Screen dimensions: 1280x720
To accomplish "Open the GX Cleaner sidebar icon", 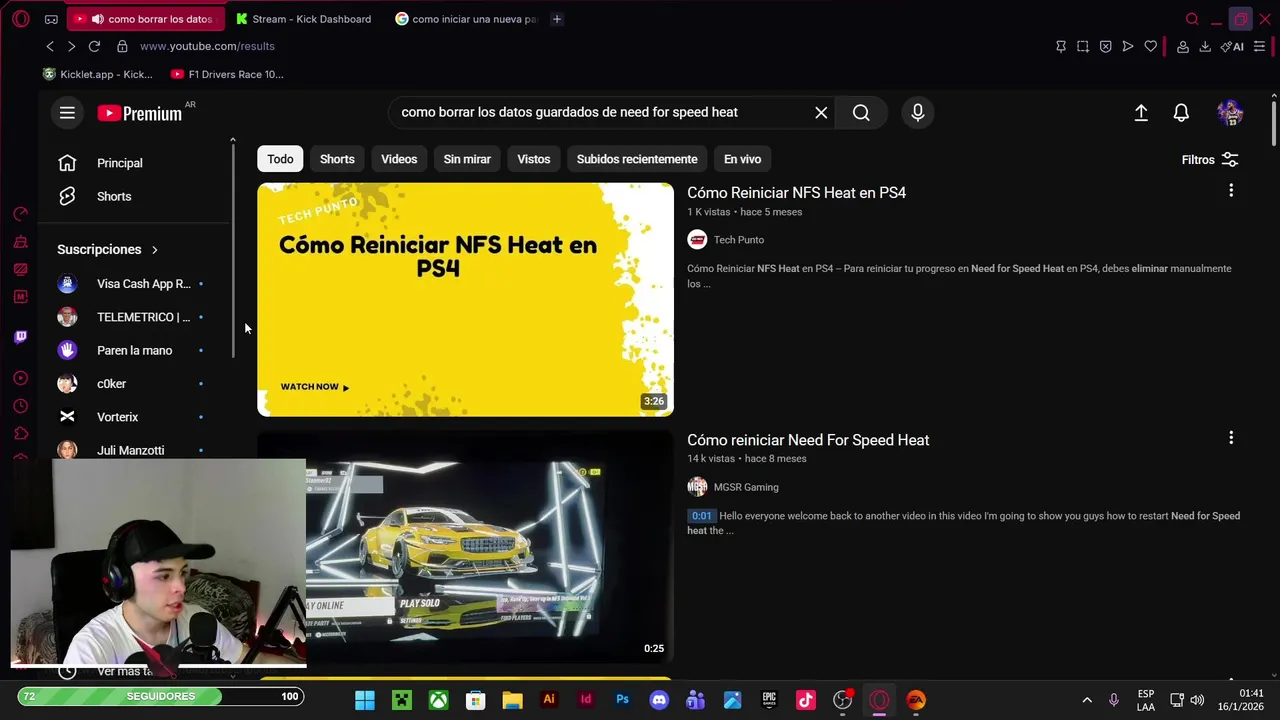I will [20, 241].
